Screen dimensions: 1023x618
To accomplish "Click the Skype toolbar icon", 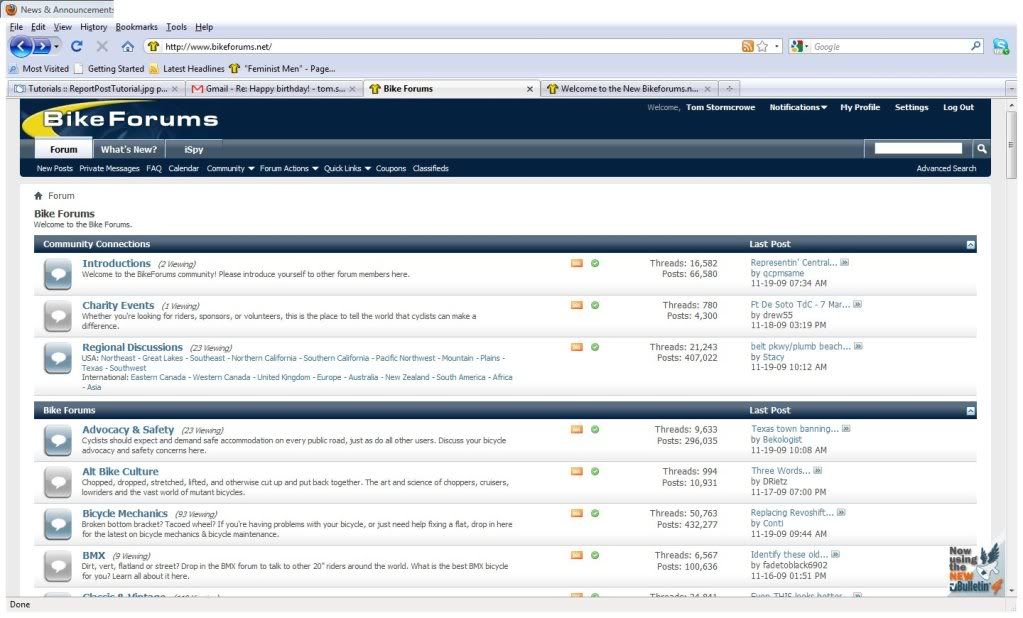I will tap(1001, 46).
